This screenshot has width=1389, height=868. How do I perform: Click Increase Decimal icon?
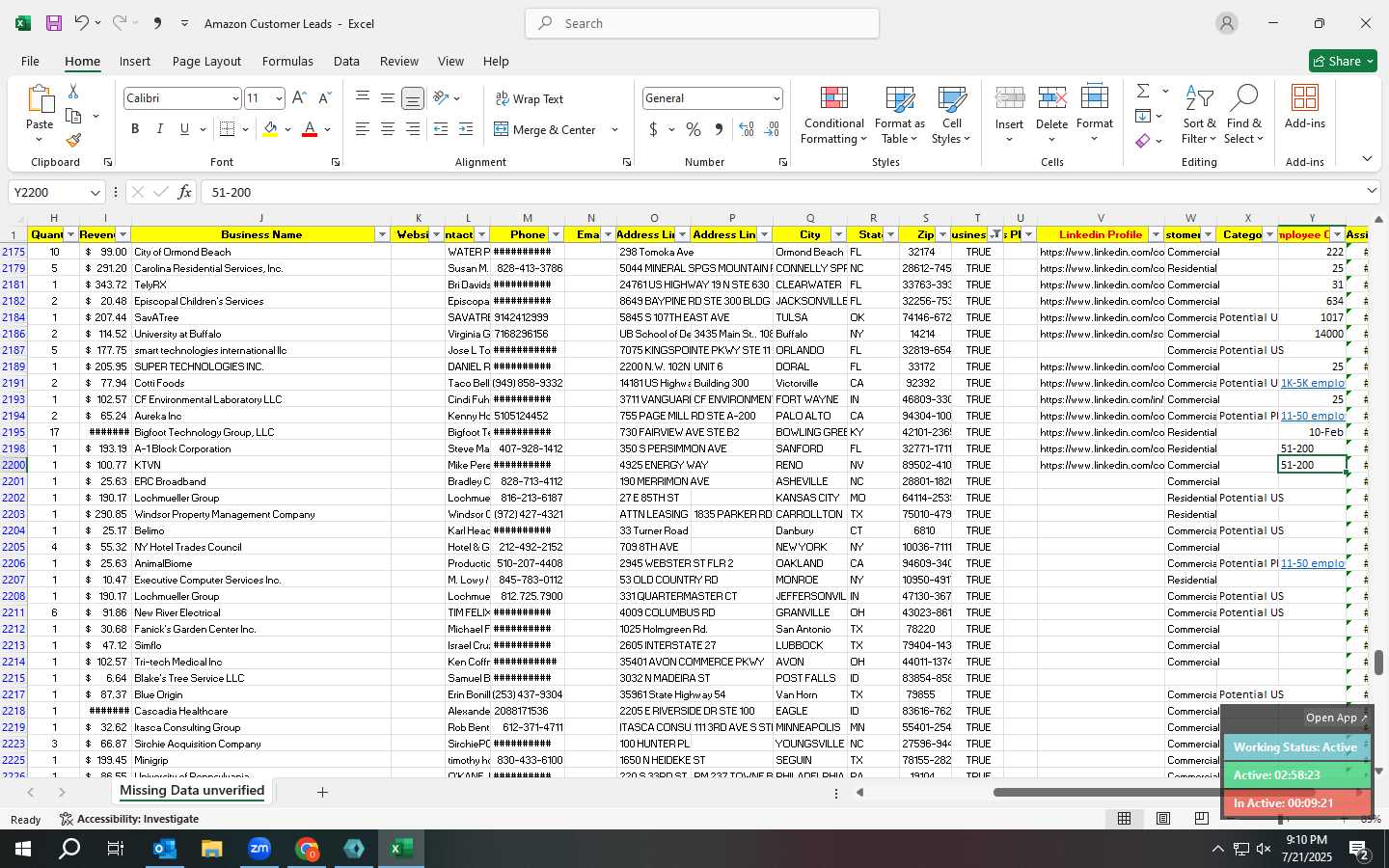[x=747, y=129]
